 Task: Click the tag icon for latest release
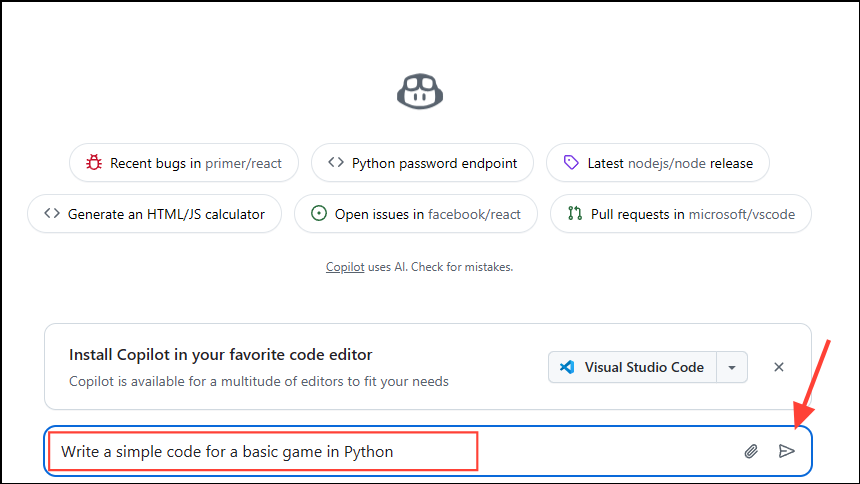[x=571, y=163]
